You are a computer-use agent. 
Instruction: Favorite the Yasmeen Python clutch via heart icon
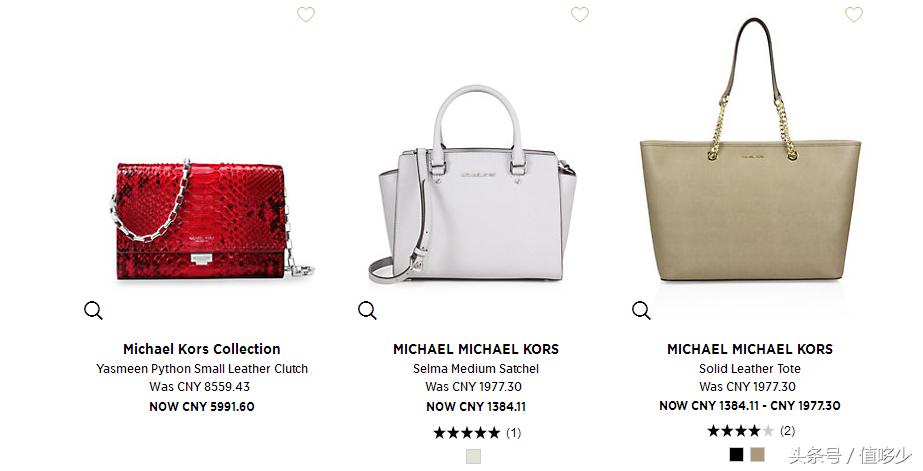pos(306,14)
